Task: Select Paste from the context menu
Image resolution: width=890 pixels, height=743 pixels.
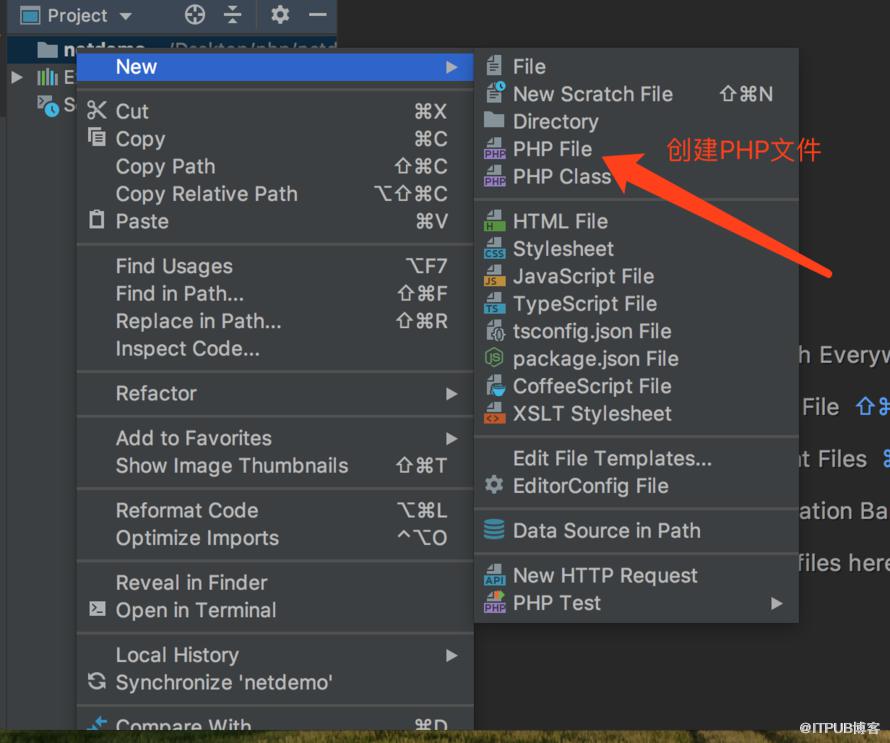Action: (x=275, y=221)
